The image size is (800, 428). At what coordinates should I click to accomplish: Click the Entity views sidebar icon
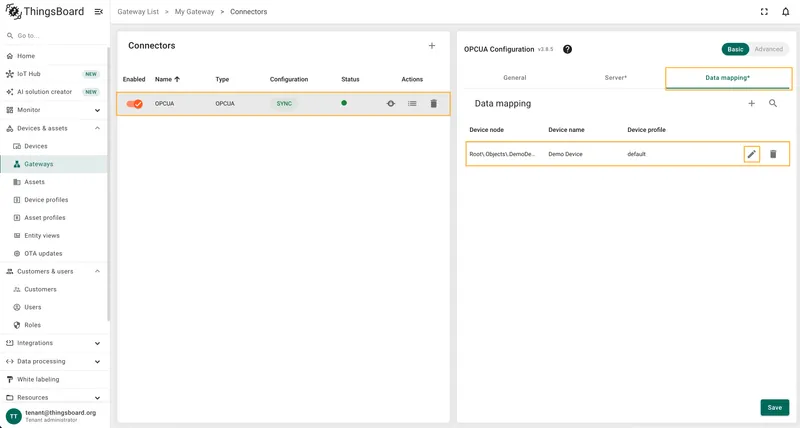[x=17, y=236]
